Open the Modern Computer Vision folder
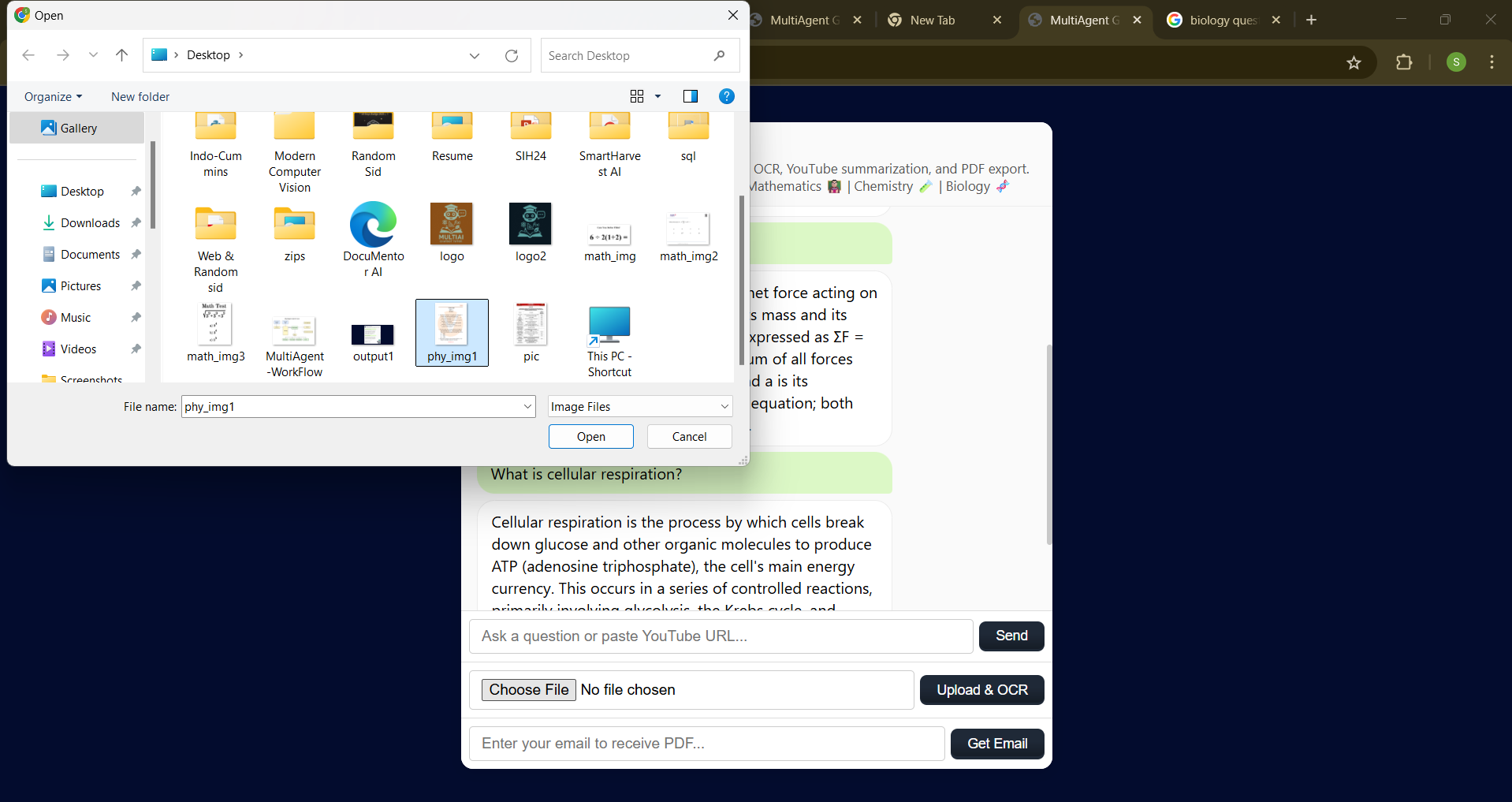The width and height of the screenshot is (1512, 802). point(294,154)
